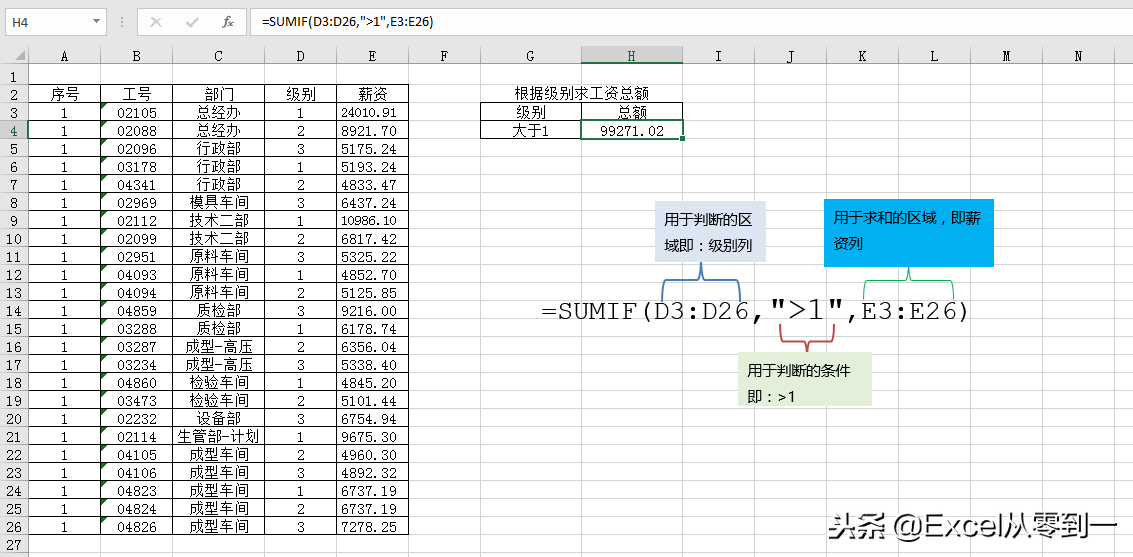Viewport: 1133px width, 557px height.
Task: Click cell with 工号 03178
Action: (137, 166)
